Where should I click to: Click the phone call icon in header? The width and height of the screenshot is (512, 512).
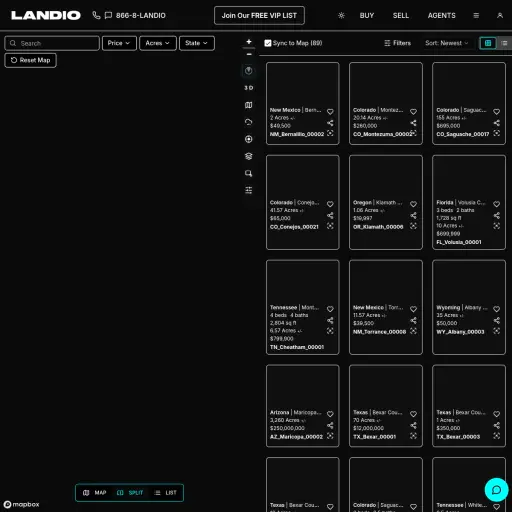(96, 15)
